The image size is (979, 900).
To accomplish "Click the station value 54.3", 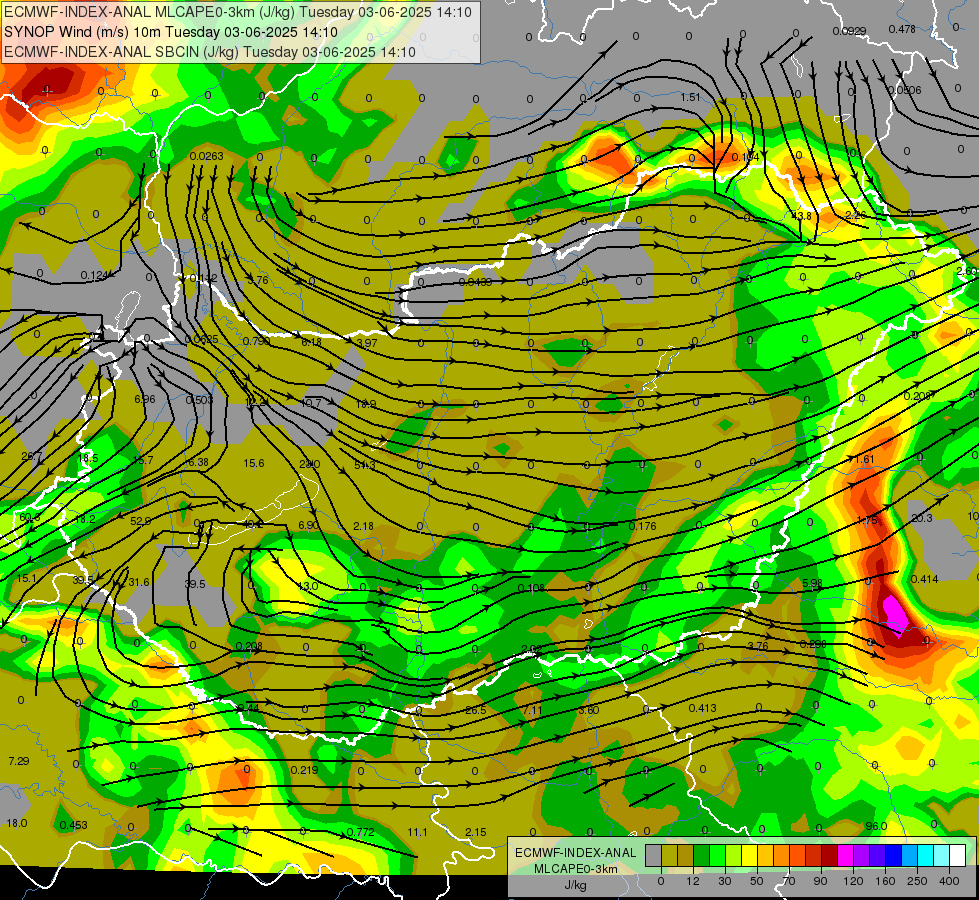I will 365,465.
